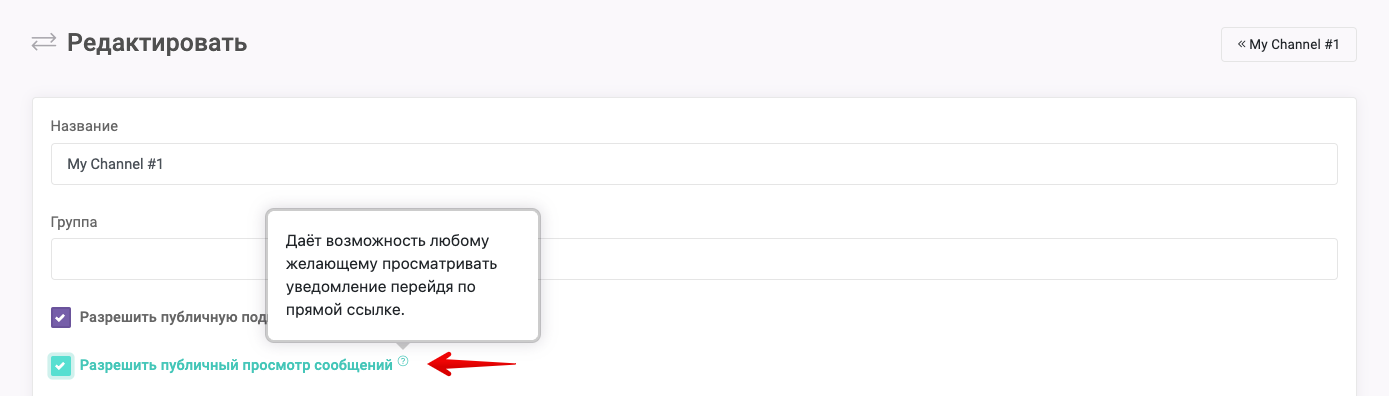Click the Группа field label

[x=74, y=222]
